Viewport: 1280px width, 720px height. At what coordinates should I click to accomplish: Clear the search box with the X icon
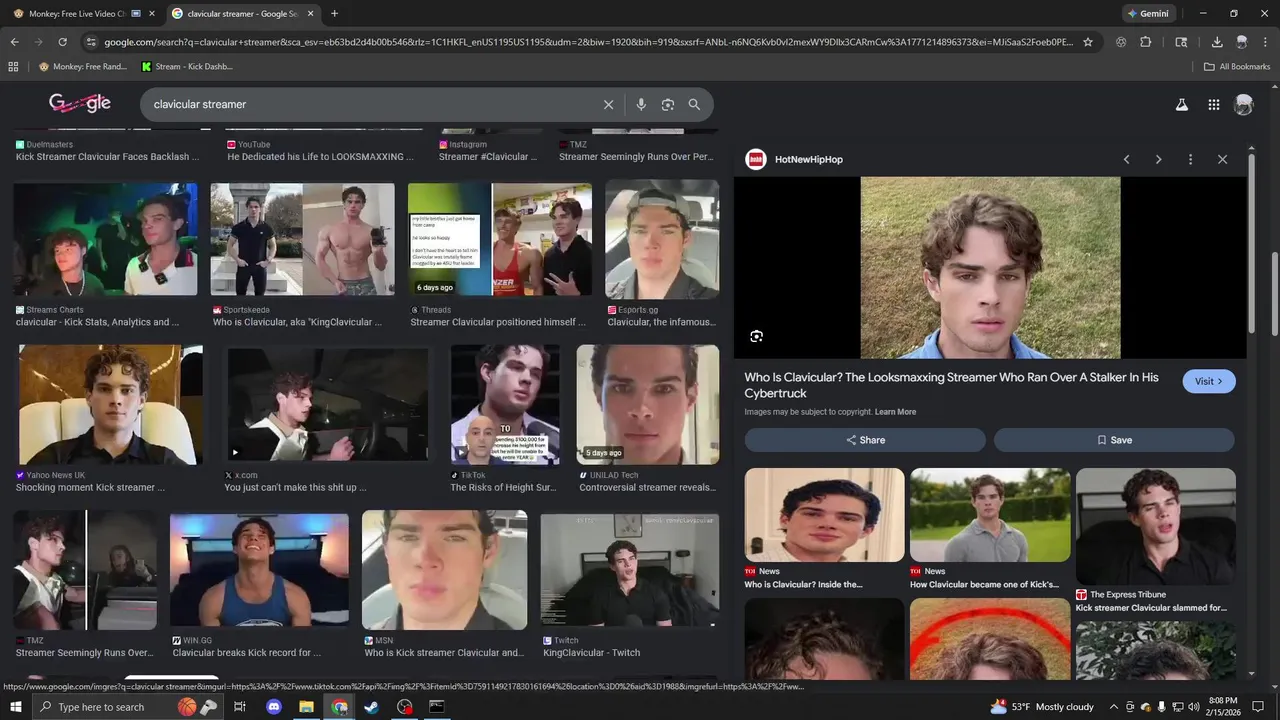[608, 104]
